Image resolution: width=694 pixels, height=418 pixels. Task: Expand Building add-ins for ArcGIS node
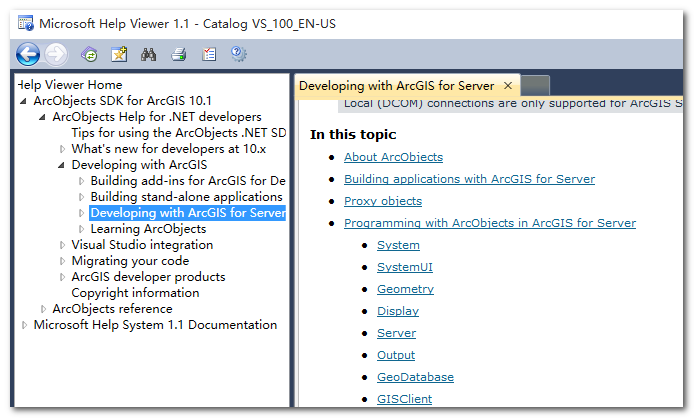[x=81, y=181]
